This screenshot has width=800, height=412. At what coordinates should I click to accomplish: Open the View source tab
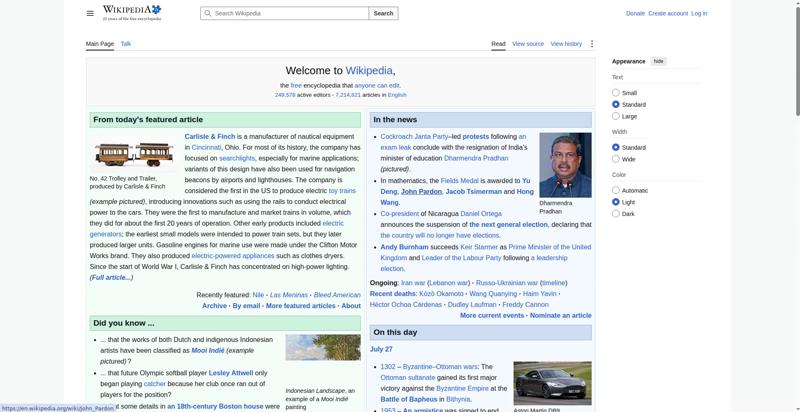(x=528, y=44)
